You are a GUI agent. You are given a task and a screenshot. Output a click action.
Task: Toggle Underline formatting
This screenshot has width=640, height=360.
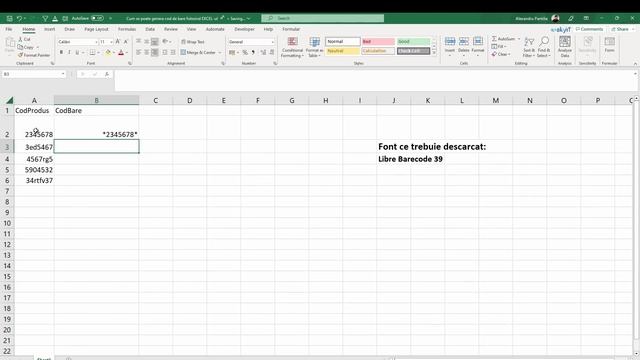tap(77, 52)
